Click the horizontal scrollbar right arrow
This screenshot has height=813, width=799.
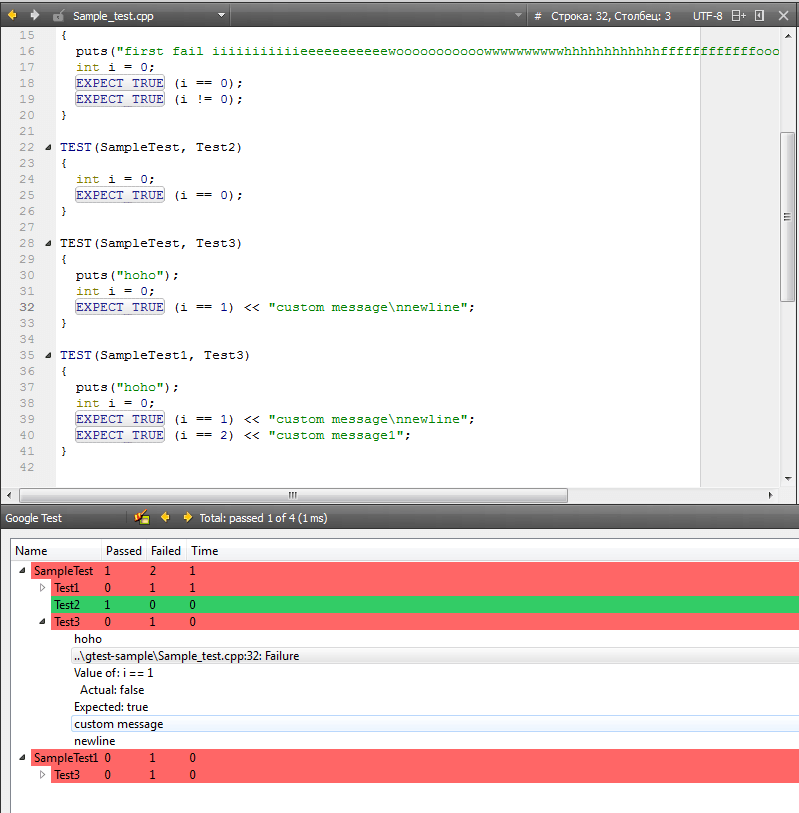(770, 495)
